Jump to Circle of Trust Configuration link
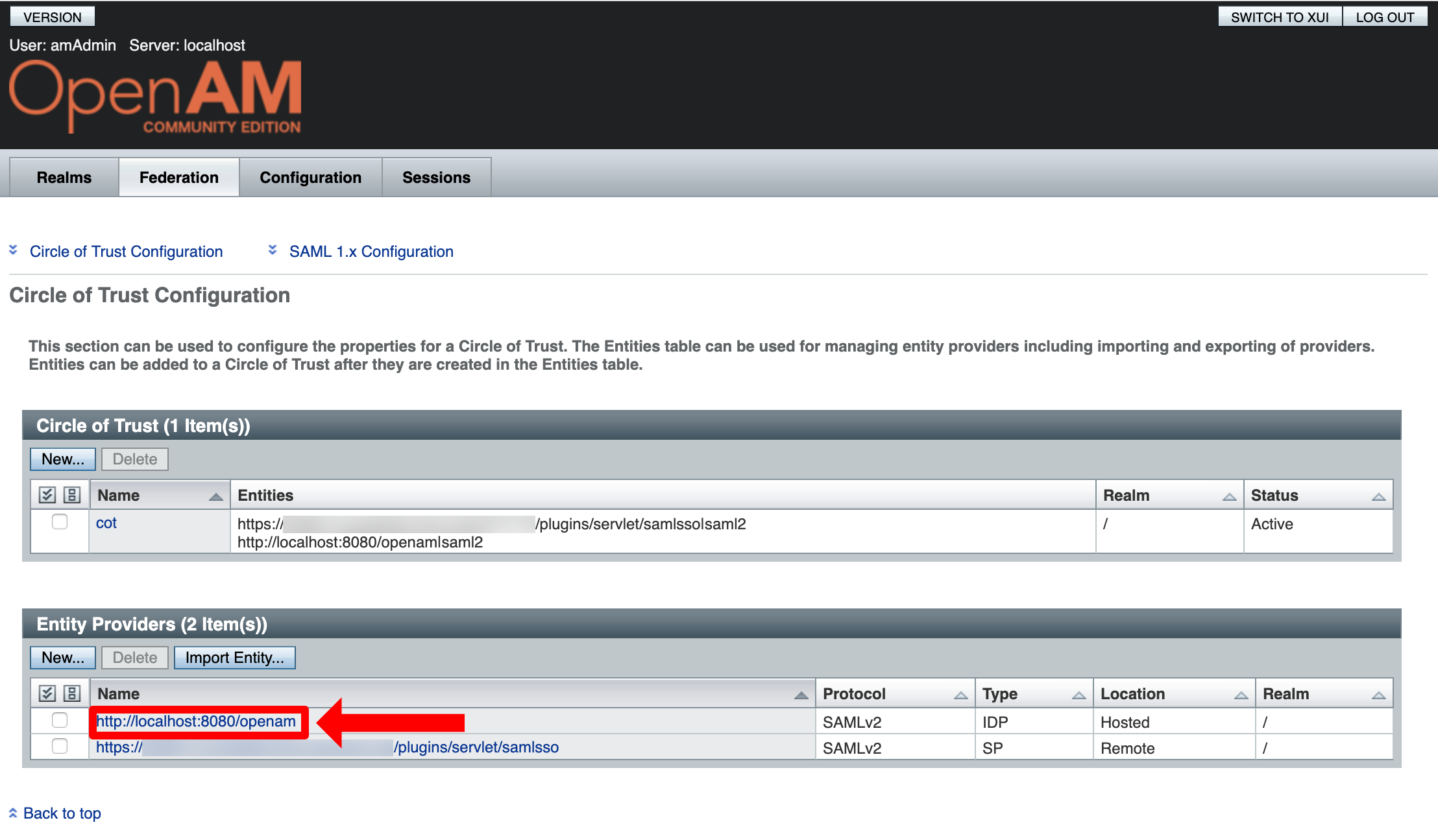Screen dimensions: 1438x840 point(127,252)
